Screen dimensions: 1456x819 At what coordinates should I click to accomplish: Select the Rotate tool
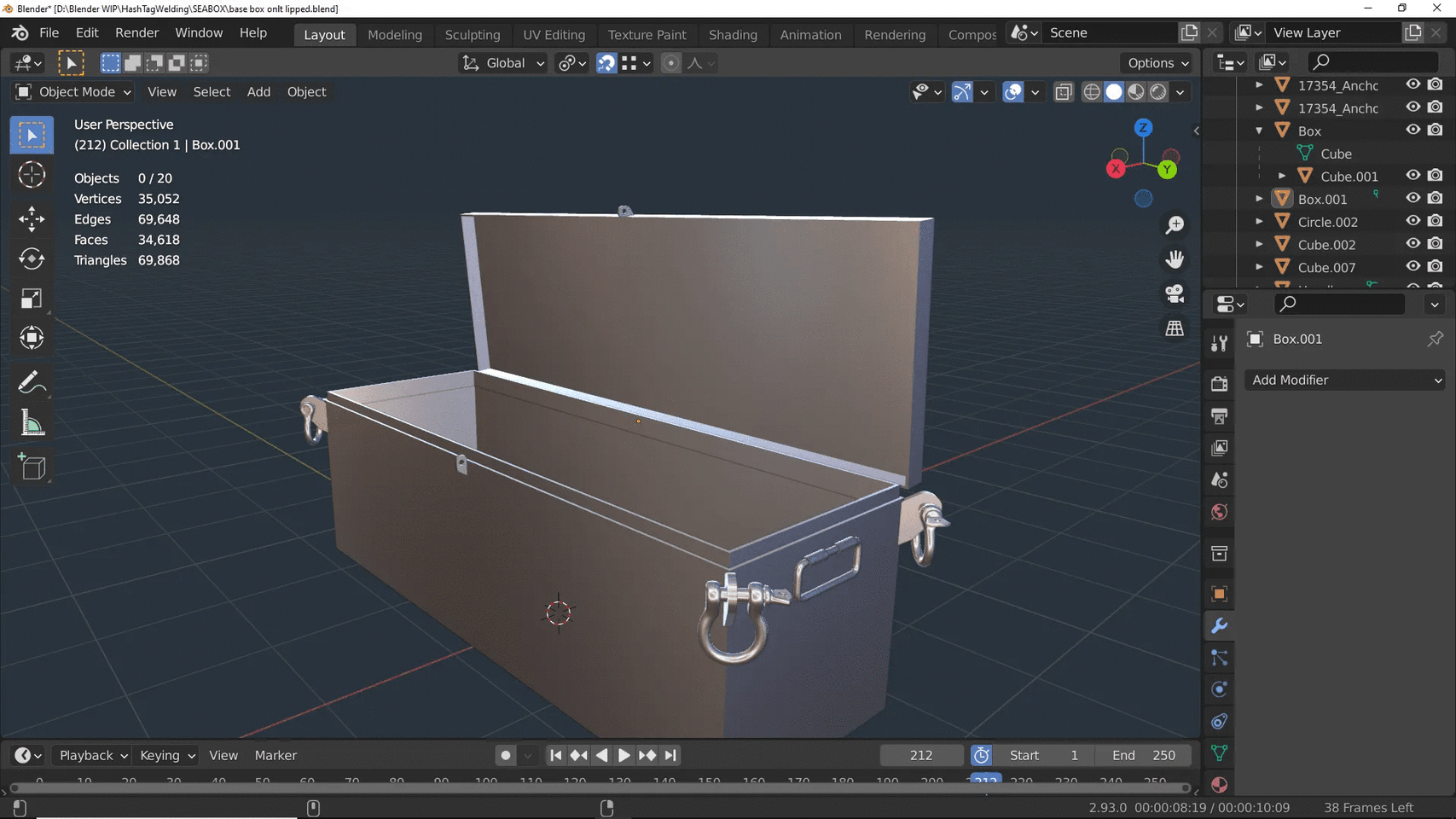click(32, 258)
